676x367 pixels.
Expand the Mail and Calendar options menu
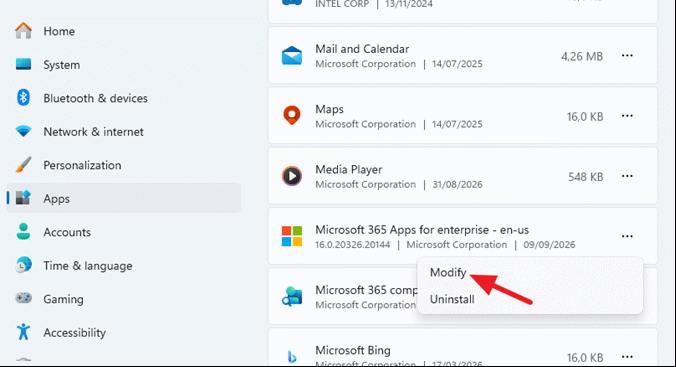[627, 56]
